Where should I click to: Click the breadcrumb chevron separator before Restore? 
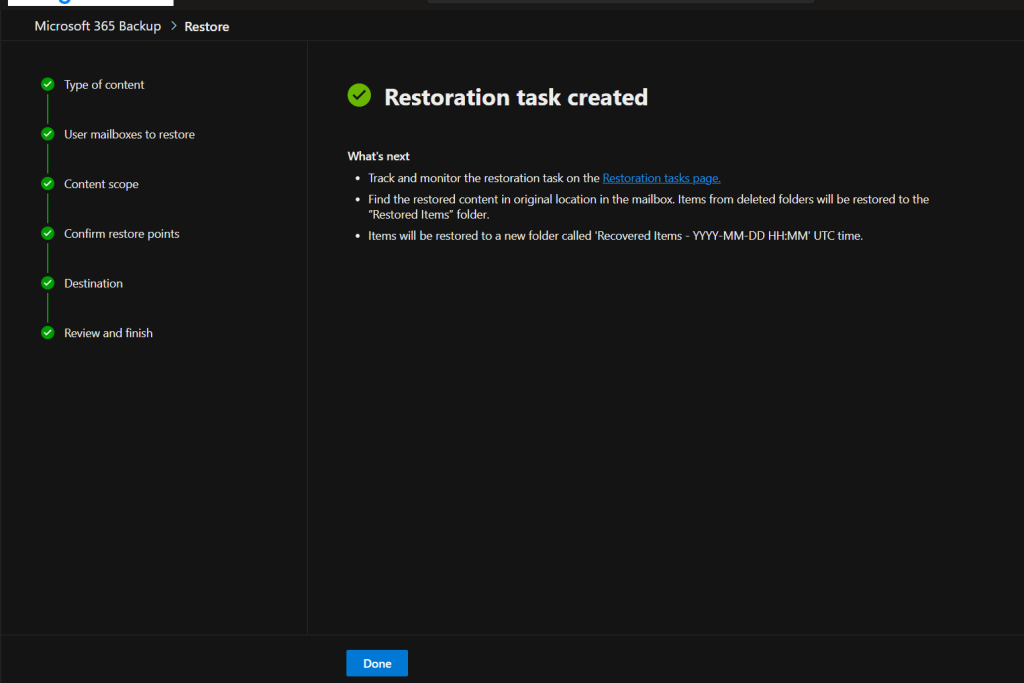coord(173,26)
